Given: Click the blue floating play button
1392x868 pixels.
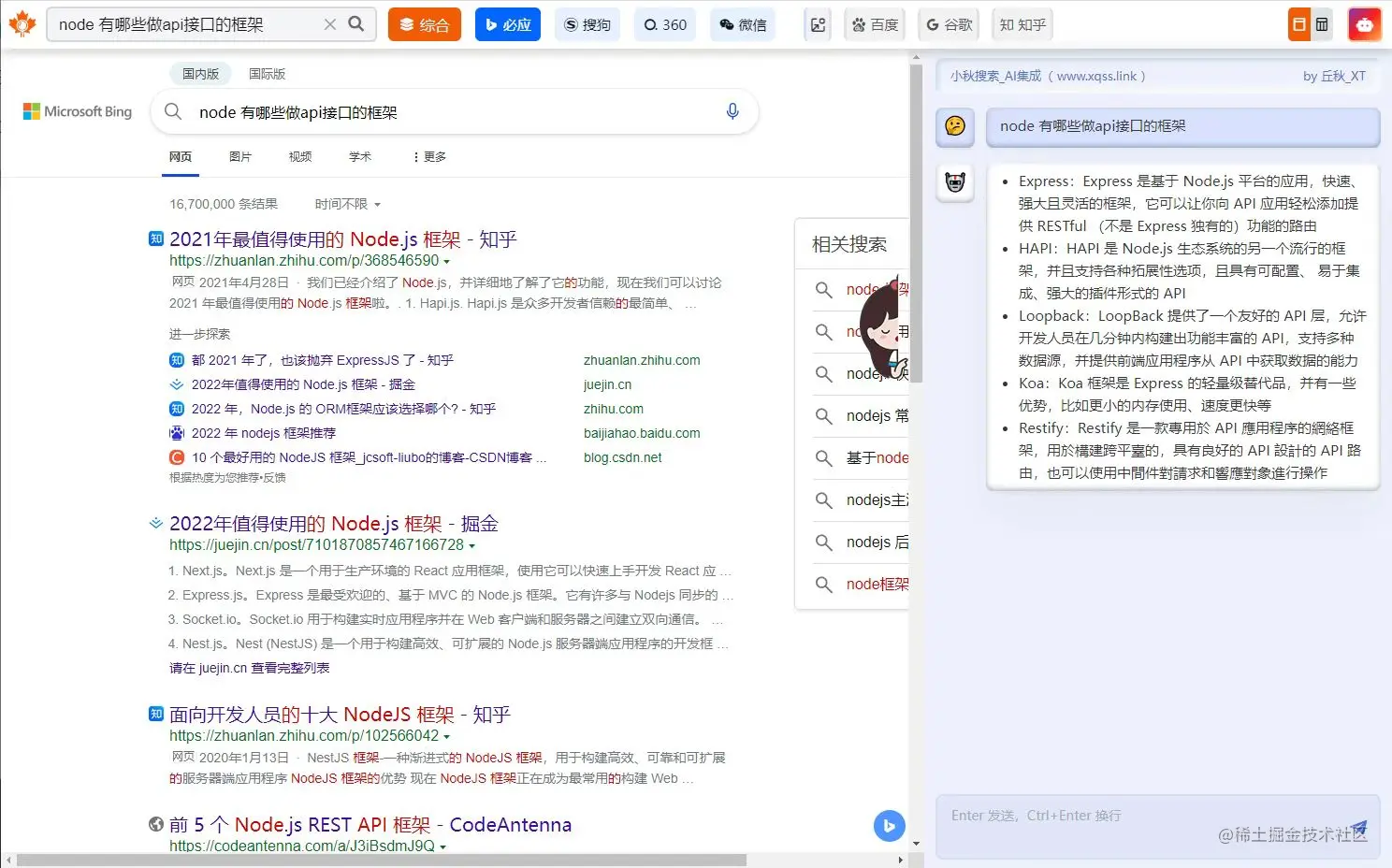Looking at the screenshot, I should point(889,826).
